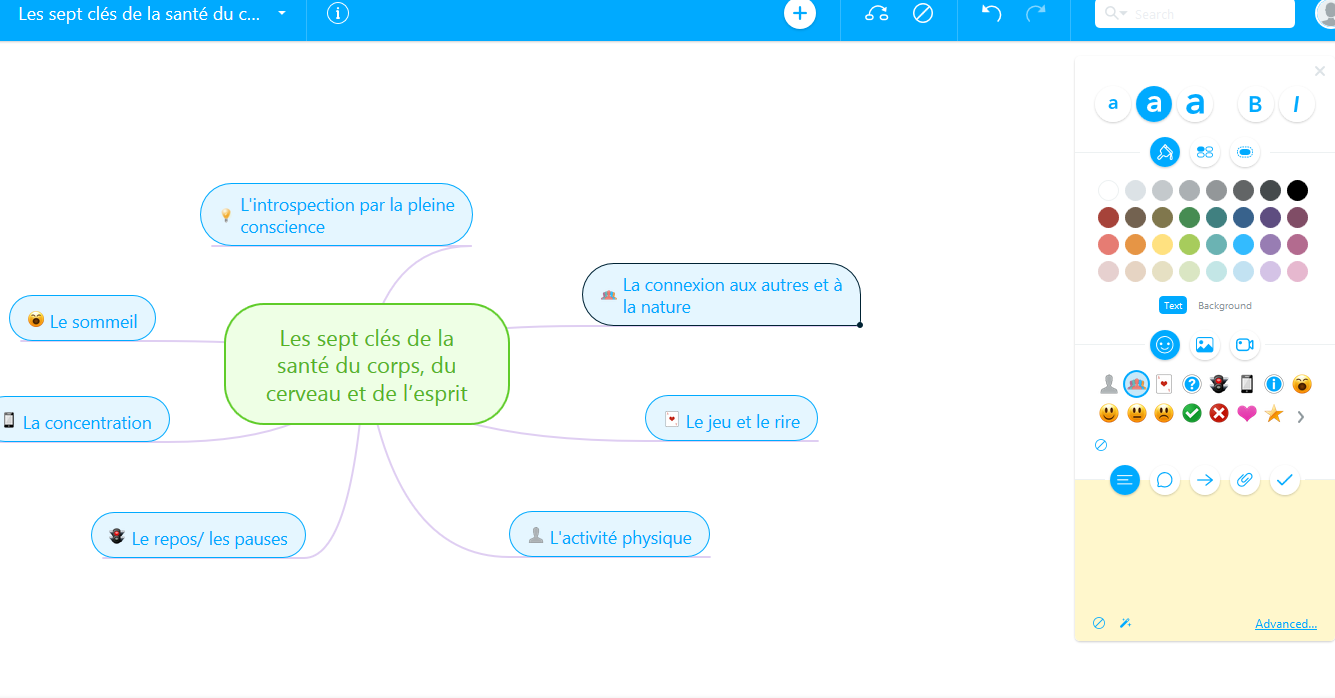Switch to the emoji smiley tab
Viewport: 1335px width, 698px height.
click(1163, 345)
